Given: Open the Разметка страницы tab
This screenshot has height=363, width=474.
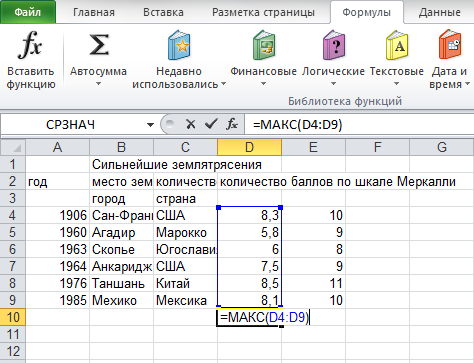Looking at the screenshot, I should [x=263, y=12].
